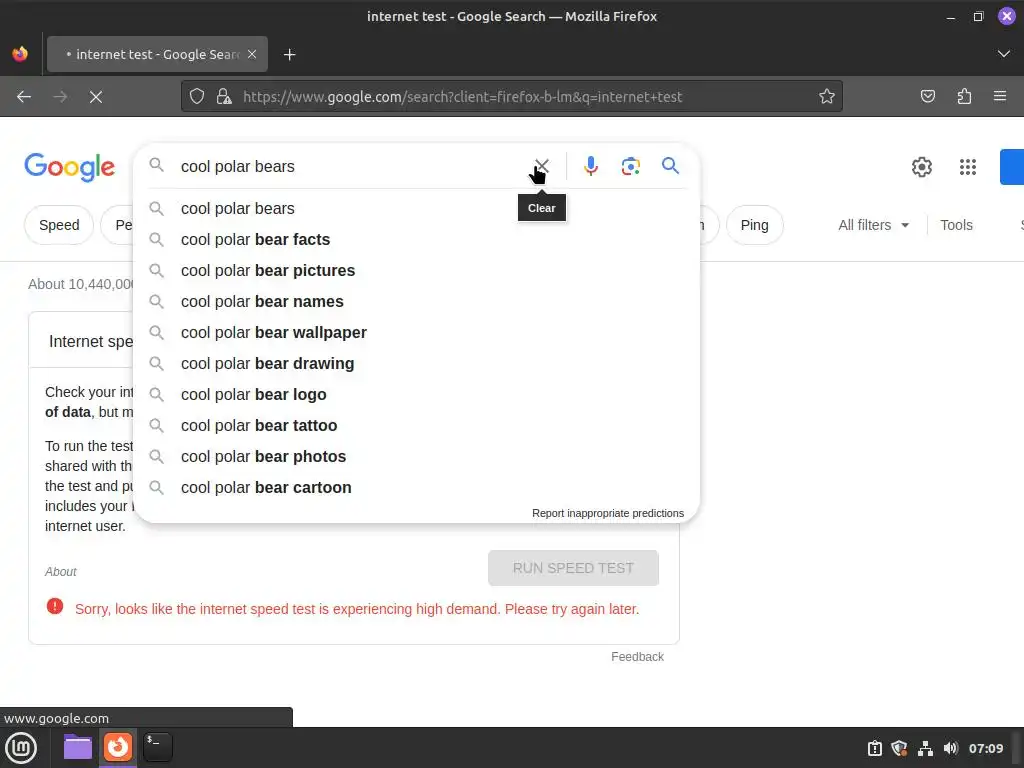This screenshot has height=768, width=1024.
Task: Open the security shield tray icon
Action: click(x=899, y=748)
